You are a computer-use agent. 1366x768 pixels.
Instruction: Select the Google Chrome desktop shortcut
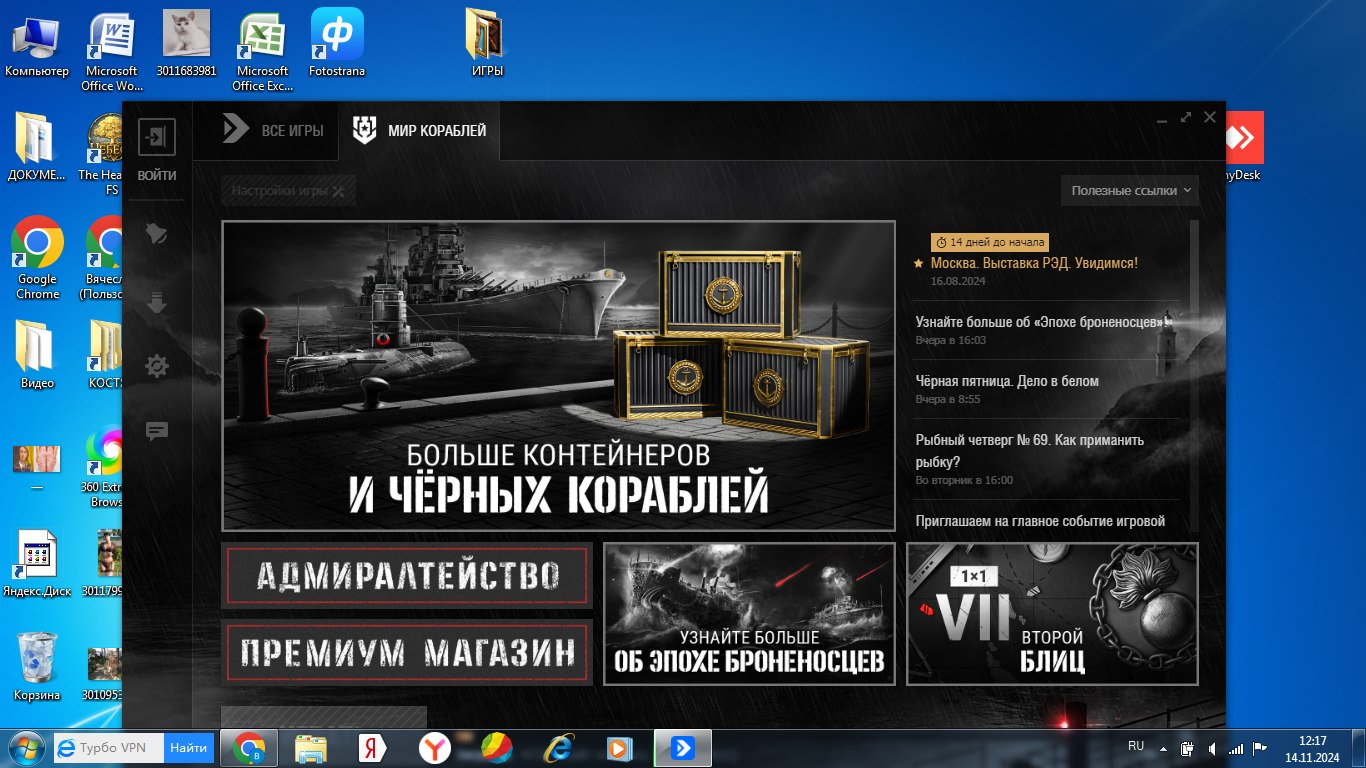coord(37,259)
